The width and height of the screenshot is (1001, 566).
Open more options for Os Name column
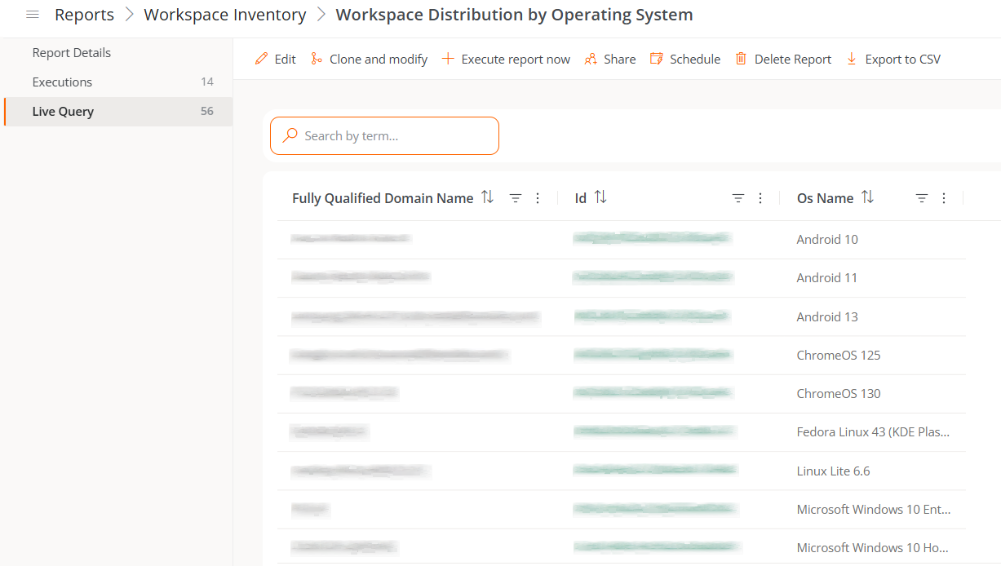944,199
